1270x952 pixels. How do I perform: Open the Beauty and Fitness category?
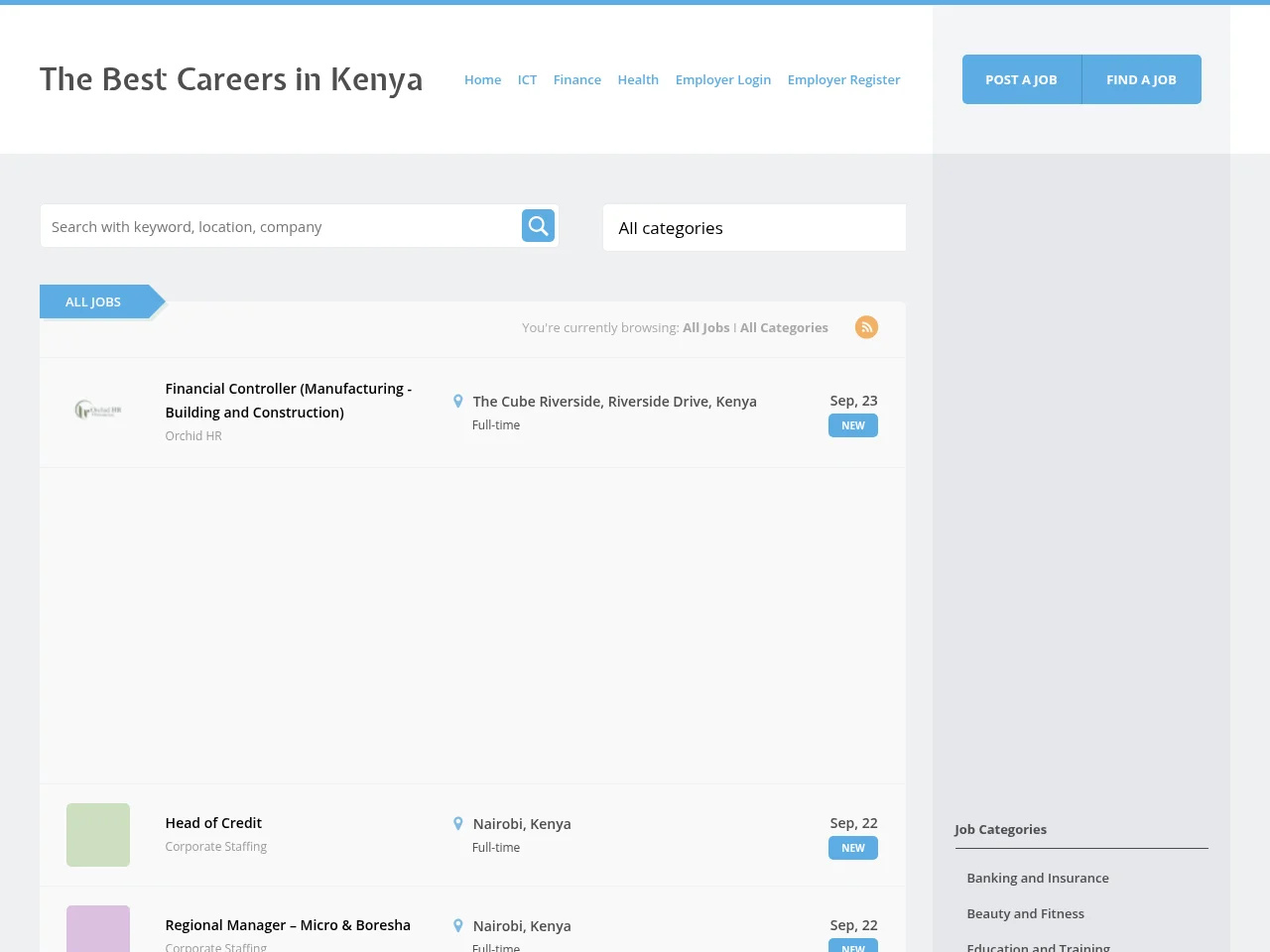1026,913
